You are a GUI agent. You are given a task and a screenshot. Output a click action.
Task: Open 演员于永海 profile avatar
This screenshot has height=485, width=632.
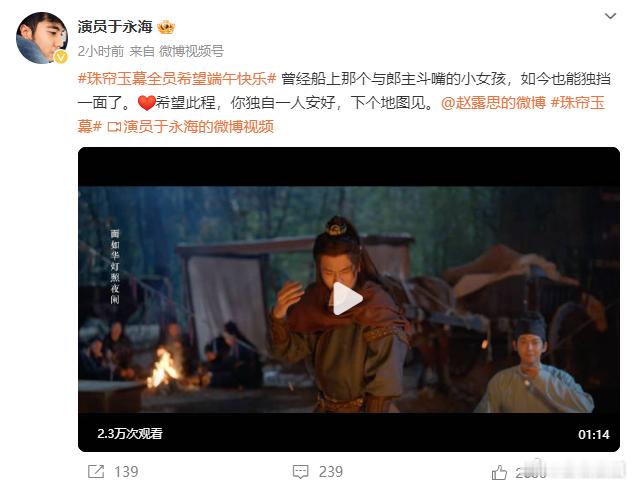point(42,38)
